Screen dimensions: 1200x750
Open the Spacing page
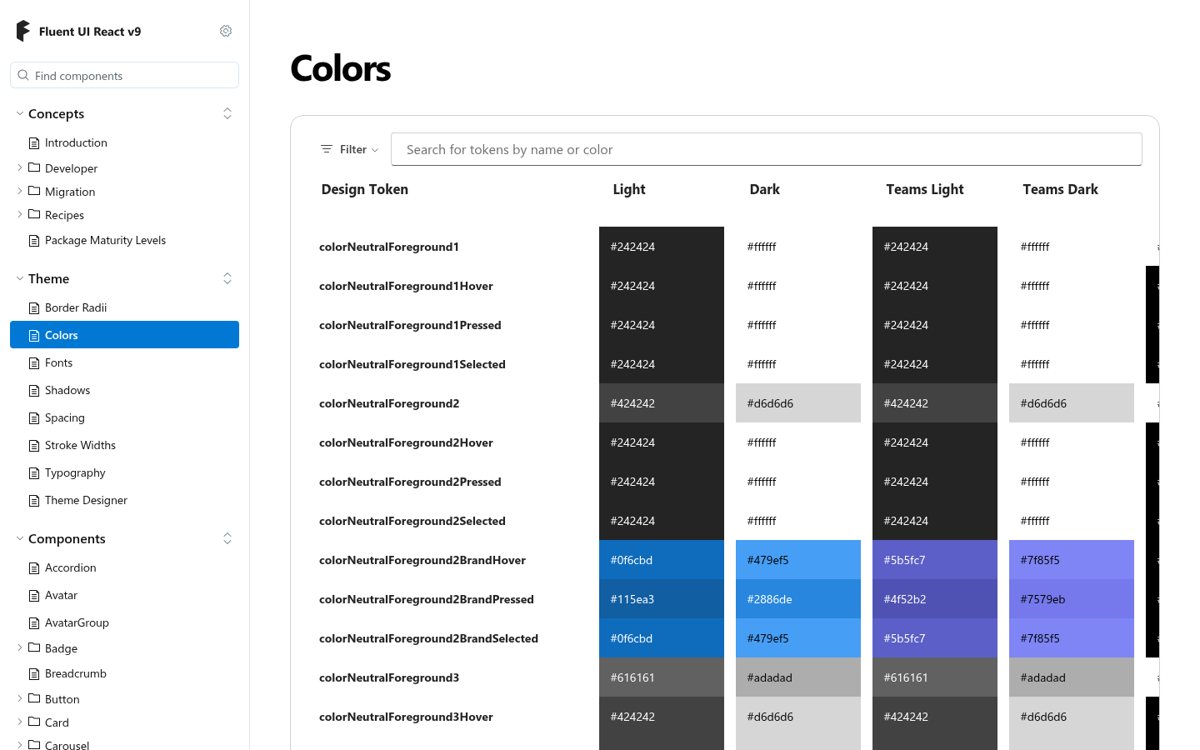(65, 418)
